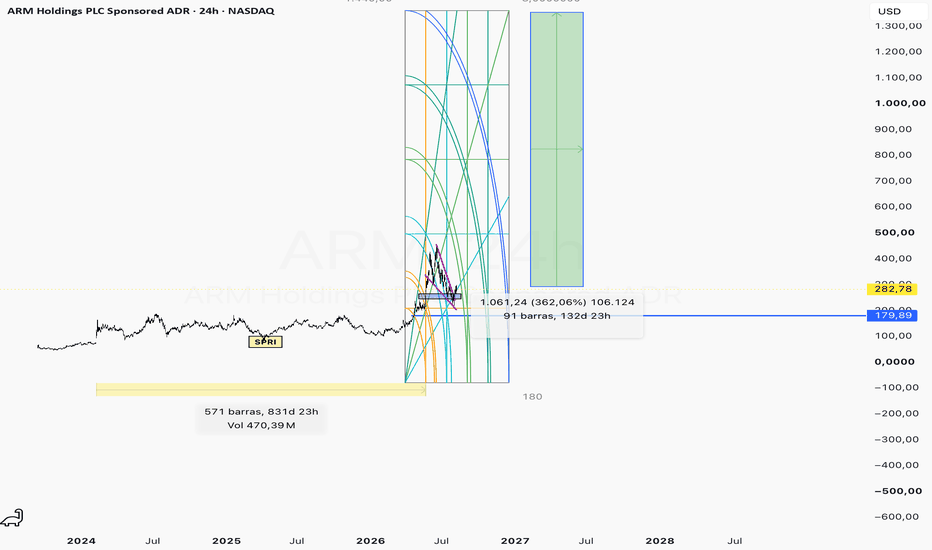Image resolution: width=932 pixels, height=550 pixels.
Task: Open the USD currency selector
Action: click(890, 11)
